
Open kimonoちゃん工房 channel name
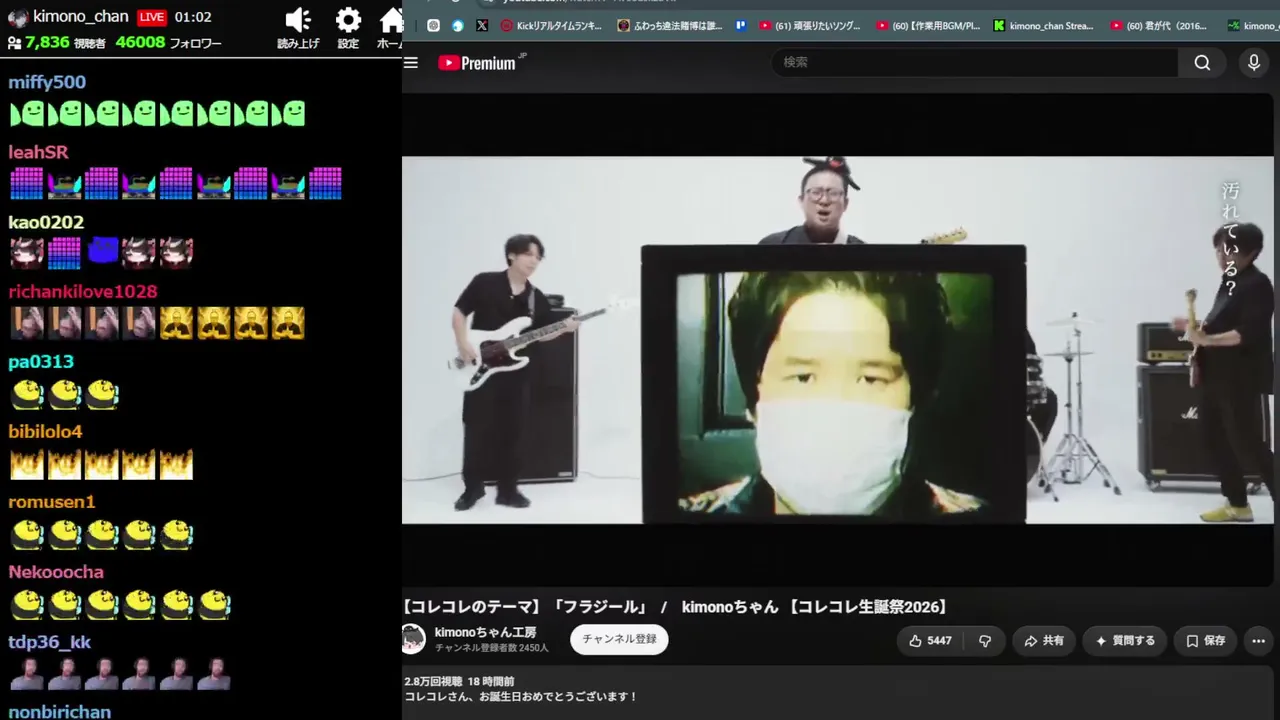(x=485, y=633)
